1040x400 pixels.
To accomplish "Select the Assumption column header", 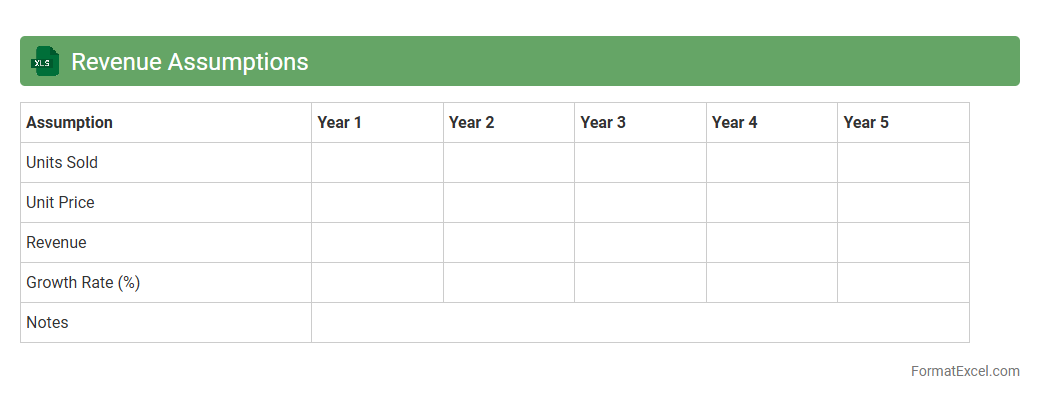I will click(x=69, y=122).
